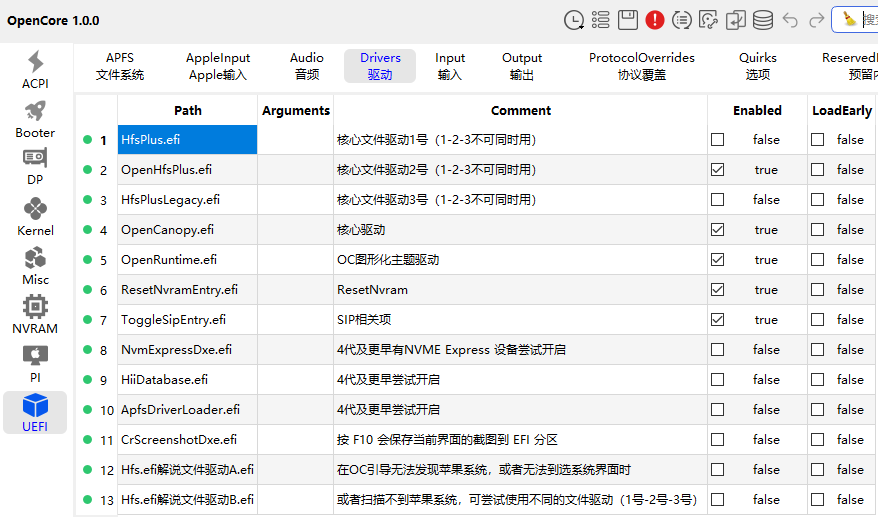
Task: Click the Enabled column header
Action: pyautogui.click(x=758, y=110)
